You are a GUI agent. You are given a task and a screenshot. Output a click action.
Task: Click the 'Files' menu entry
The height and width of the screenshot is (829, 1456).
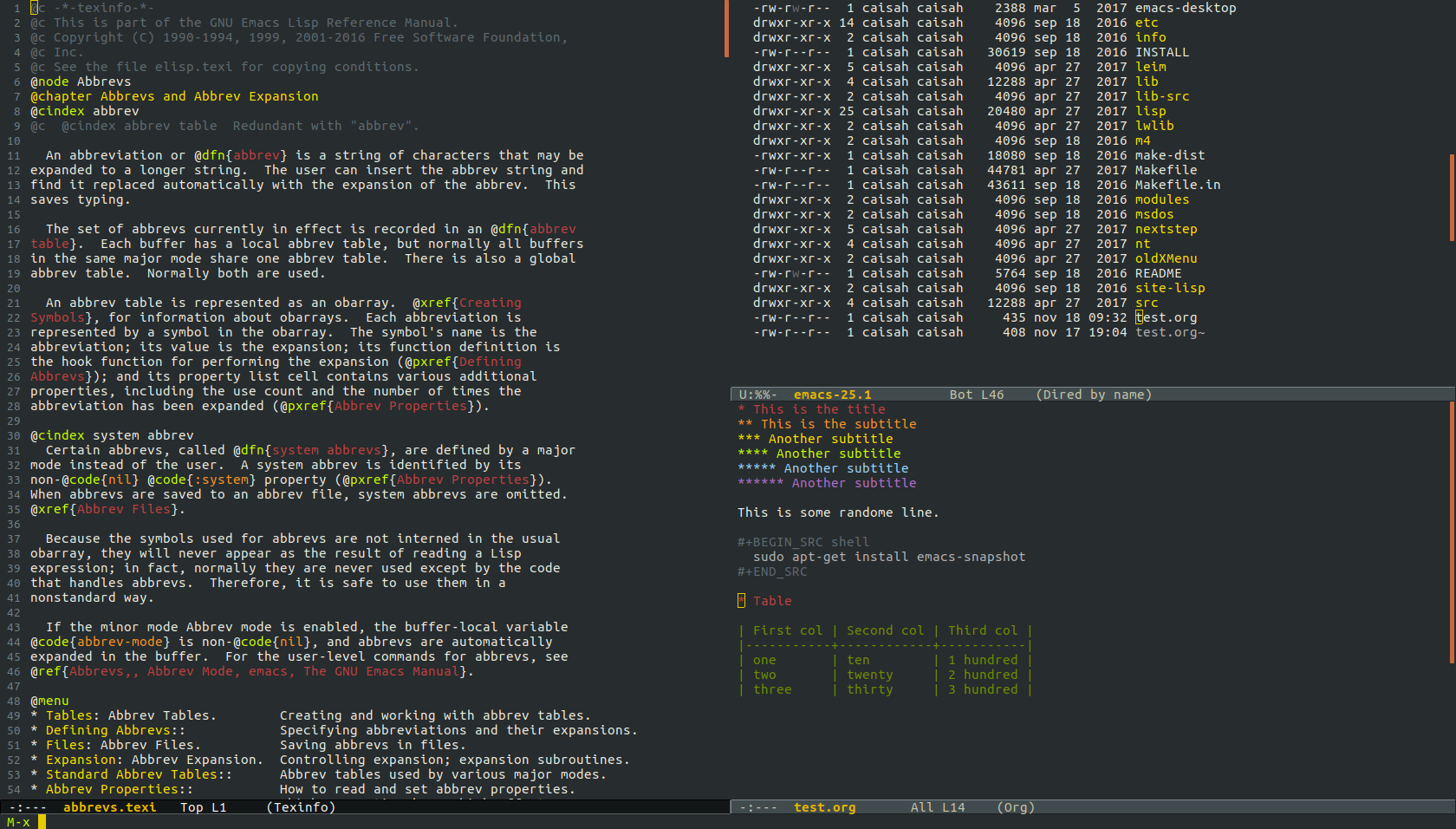coord(65,745)
